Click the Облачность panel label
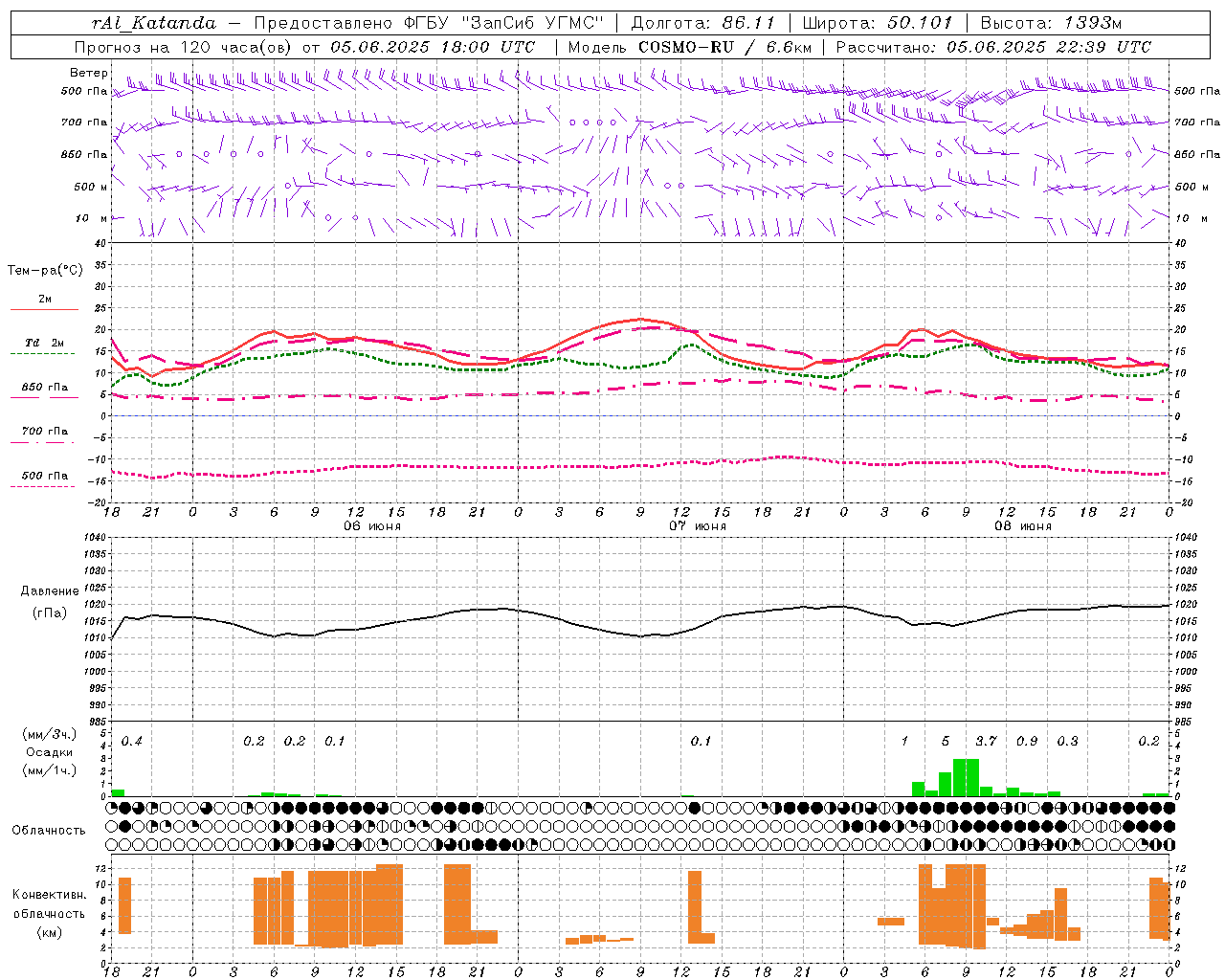Image resolution: width=1225 pixels, height=980 pixels. [49, 830]
